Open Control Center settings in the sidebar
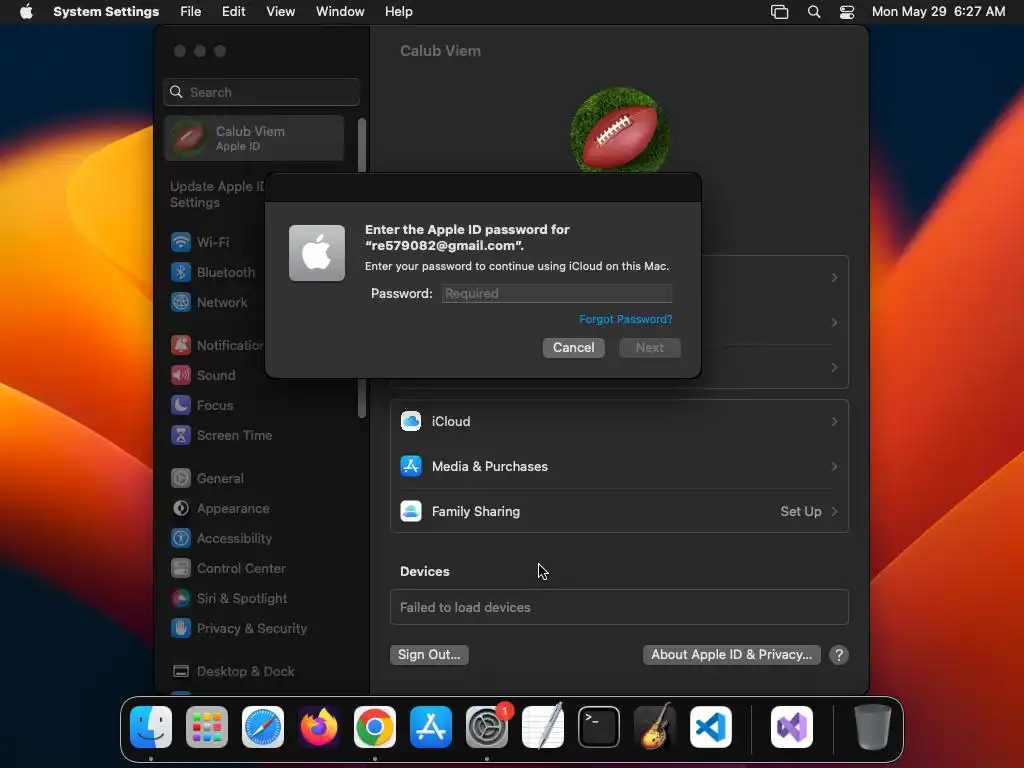 point(228,569)
